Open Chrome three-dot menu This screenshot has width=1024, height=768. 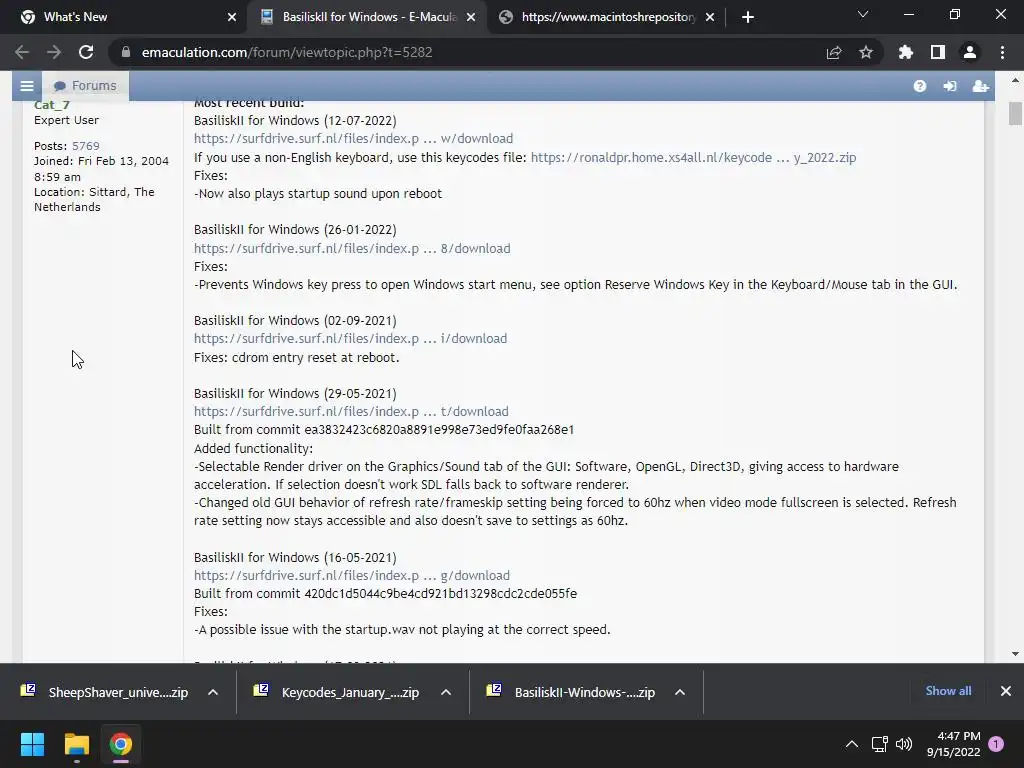[1002, 52]
